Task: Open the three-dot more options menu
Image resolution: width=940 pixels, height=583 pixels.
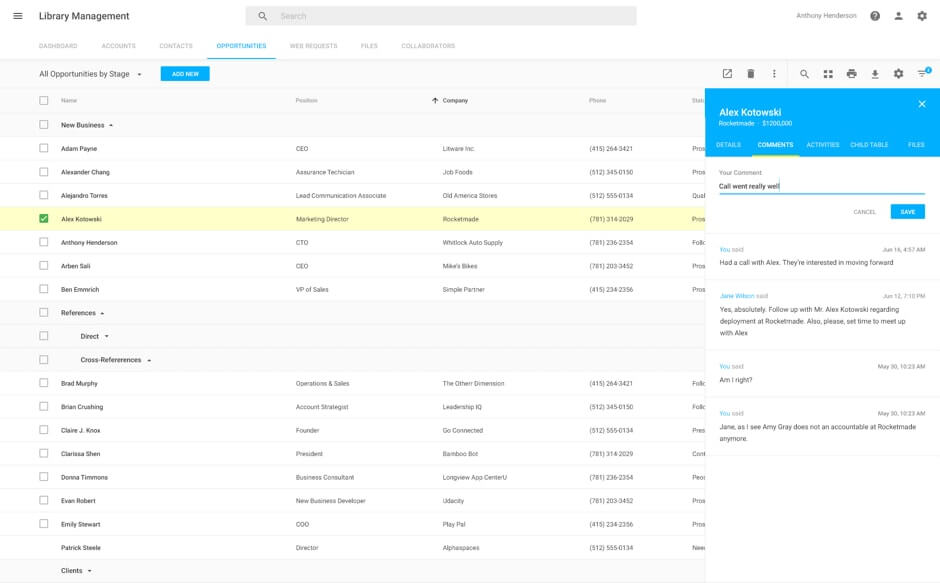Action: 774,74
